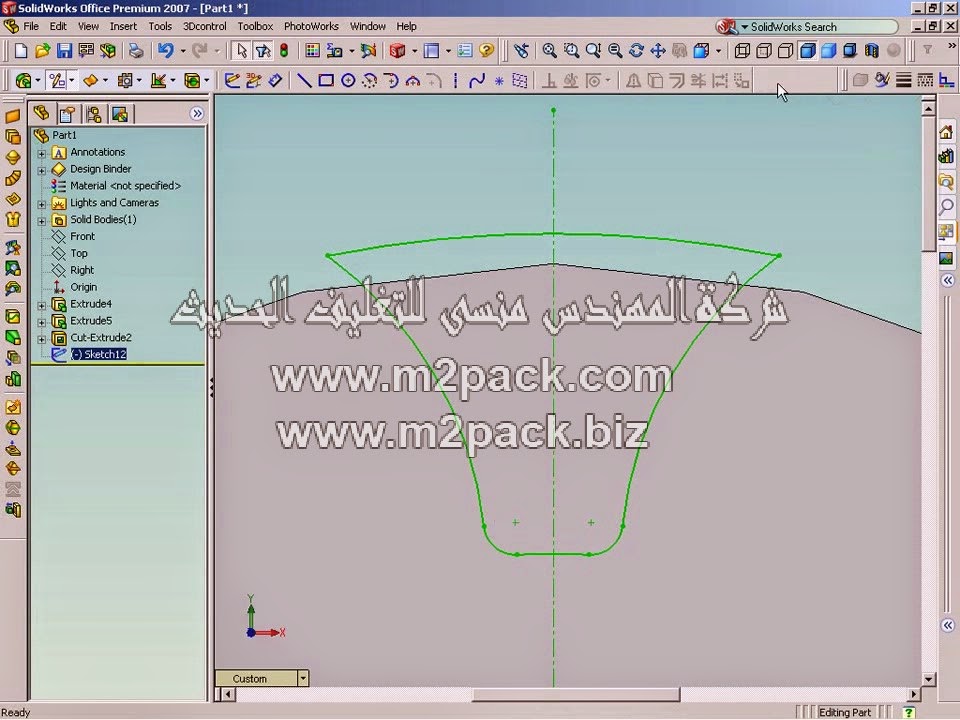Activate the Select arrow tool
Screen dimensions: 960x720
click(x=241, y=51)
